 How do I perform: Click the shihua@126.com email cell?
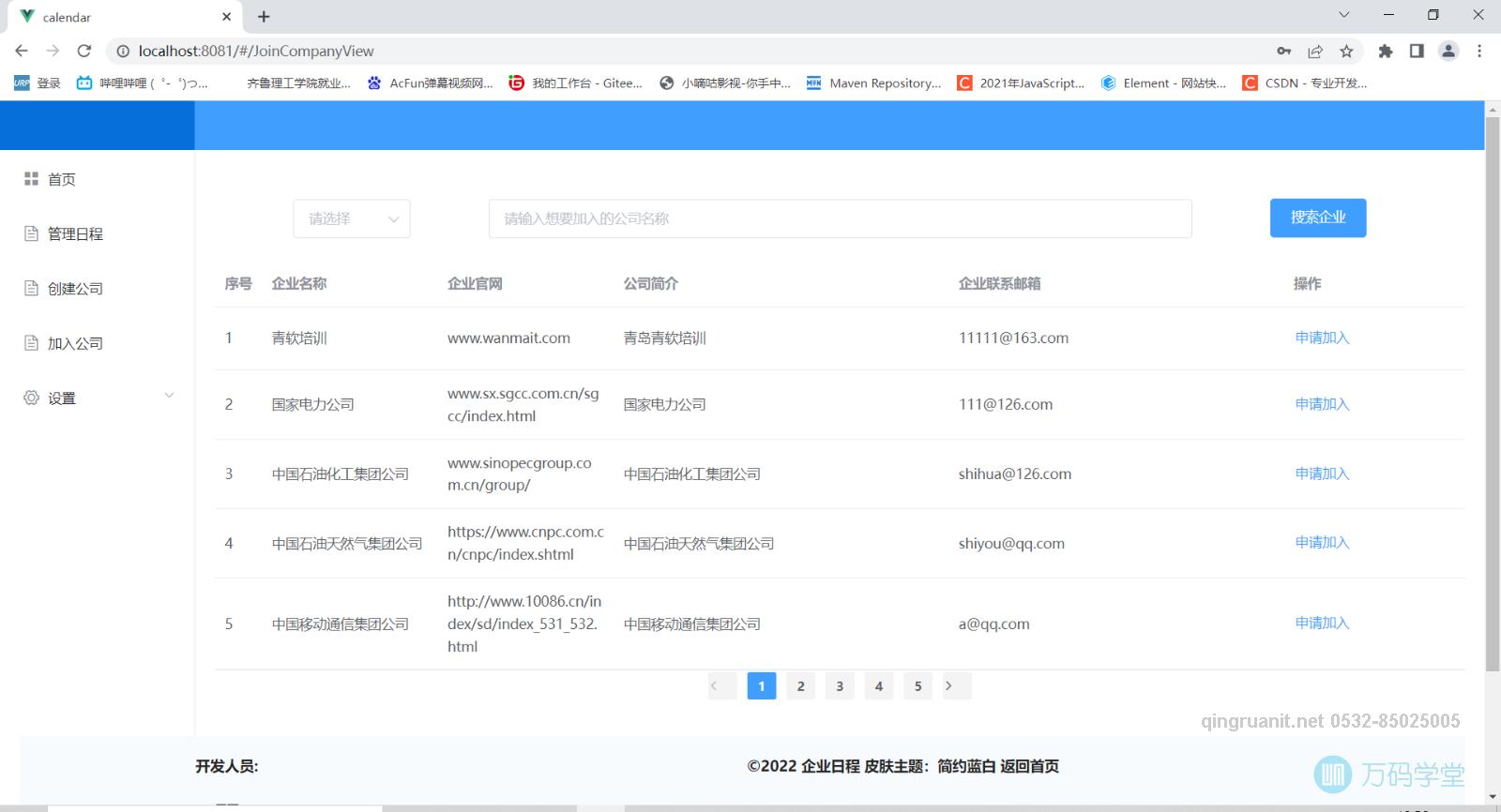pyautogui.click(x=1015, y=474)
